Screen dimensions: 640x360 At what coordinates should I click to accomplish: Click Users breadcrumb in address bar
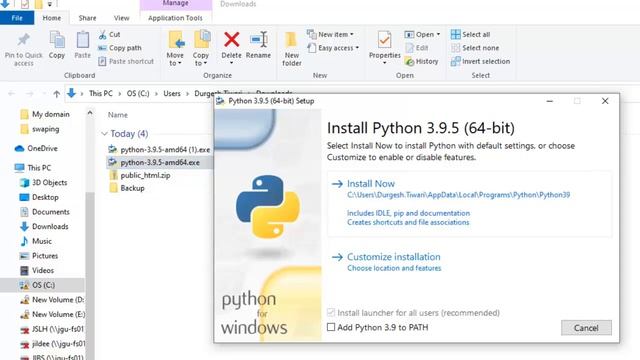[172, 93]
